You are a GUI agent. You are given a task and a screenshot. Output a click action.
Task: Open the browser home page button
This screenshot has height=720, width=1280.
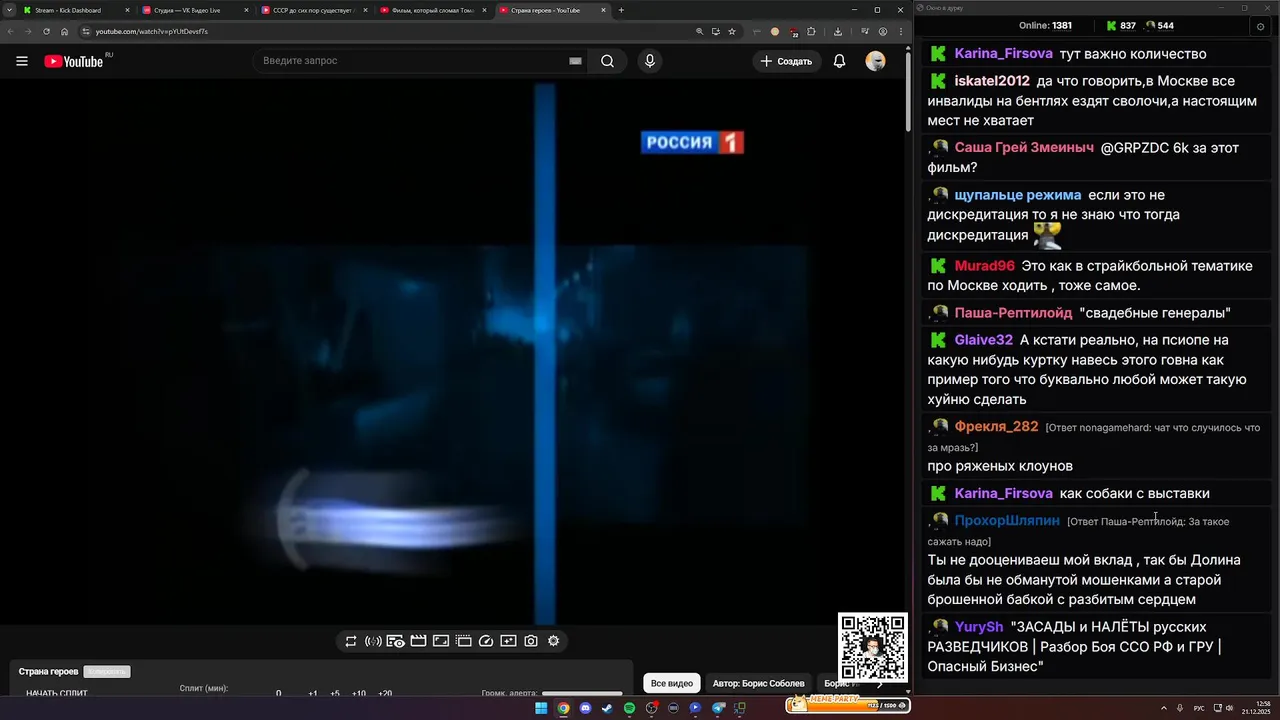pyautogui.click(x=65, y=31)
